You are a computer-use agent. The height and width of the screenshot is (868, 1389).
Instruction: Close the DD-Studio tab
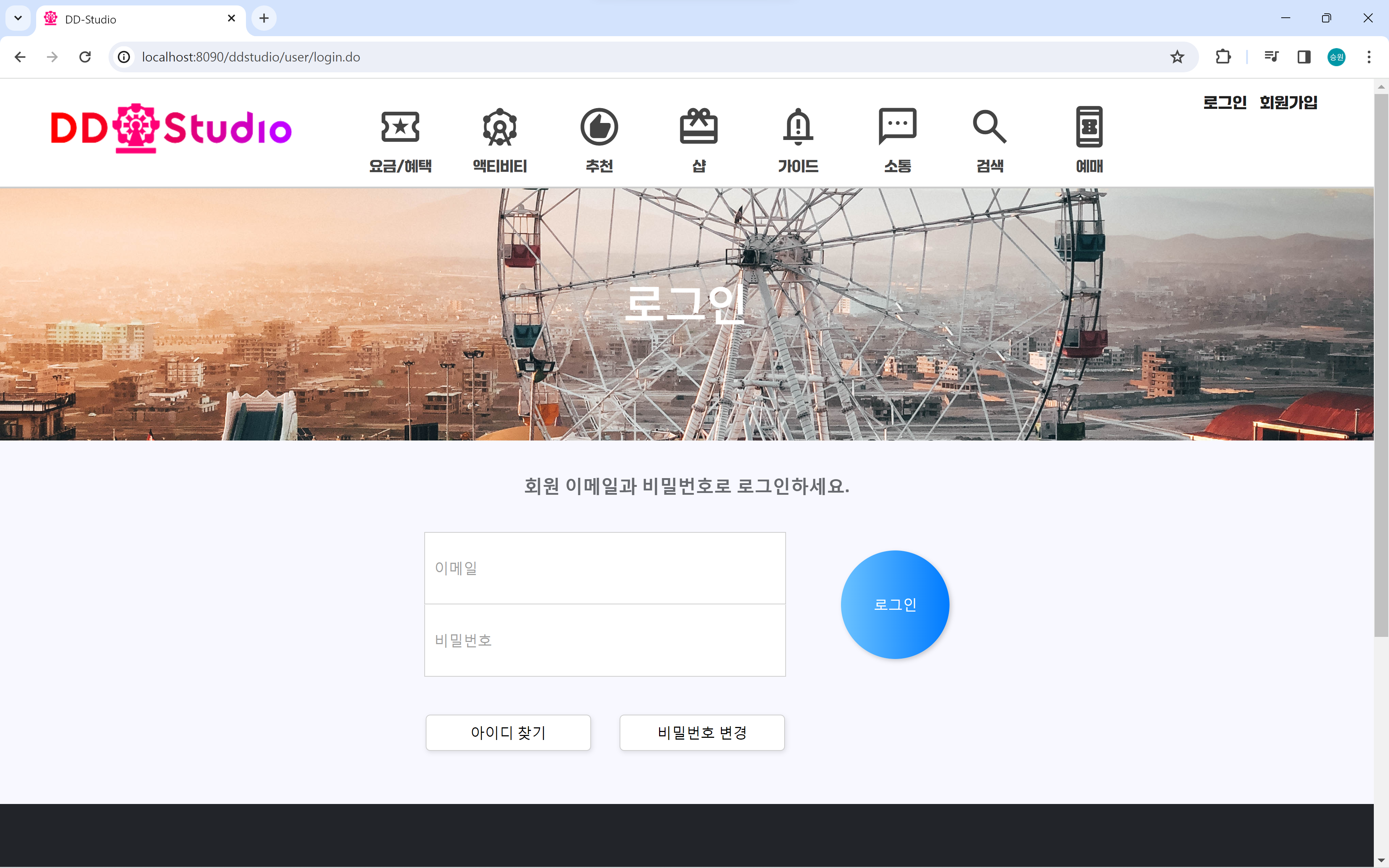pyautogui.click(x=231, y=18)
